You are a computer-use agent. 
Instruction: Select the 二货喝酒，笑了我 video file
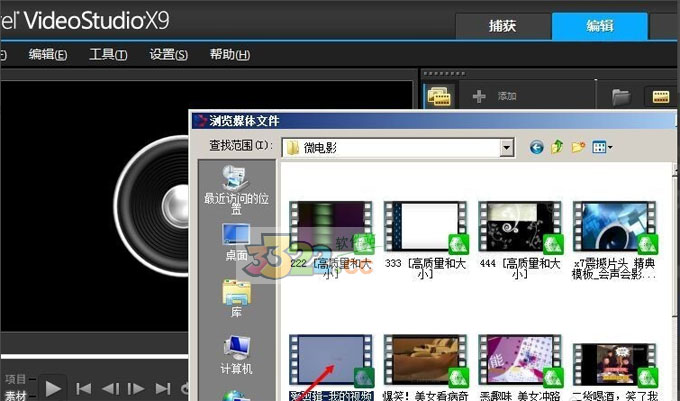(615, 371)
